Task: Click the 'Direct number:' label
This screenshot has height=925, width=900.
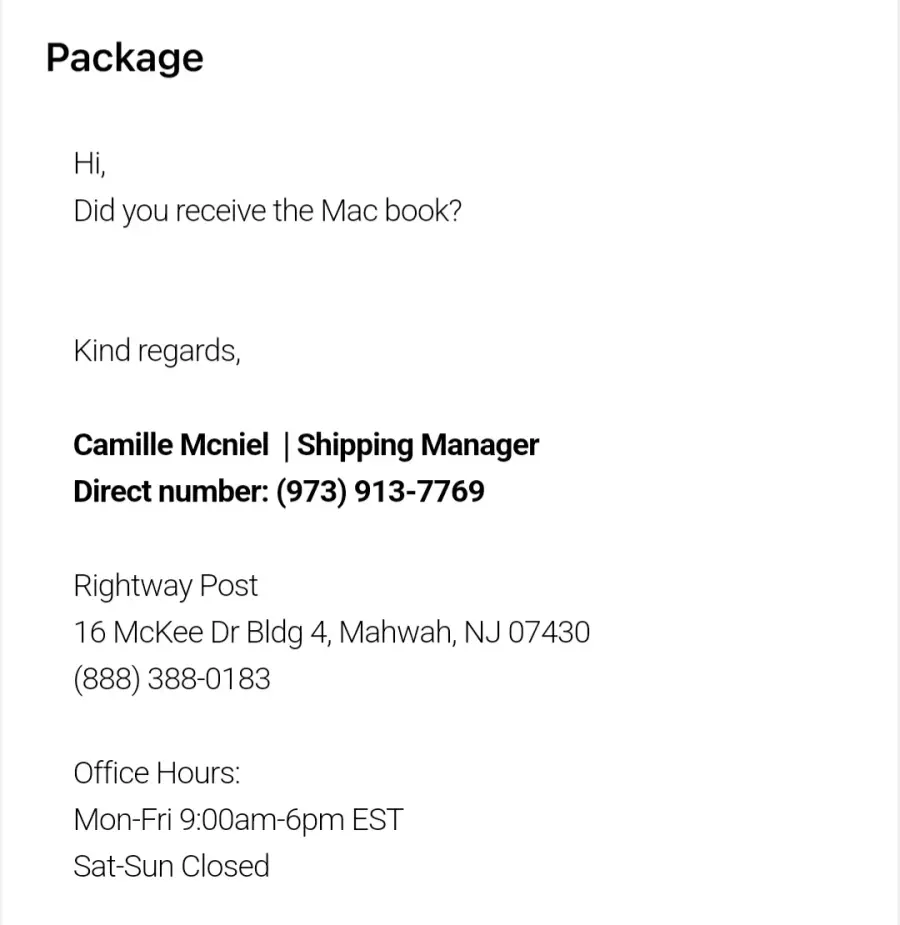Action: click(171, 491)
